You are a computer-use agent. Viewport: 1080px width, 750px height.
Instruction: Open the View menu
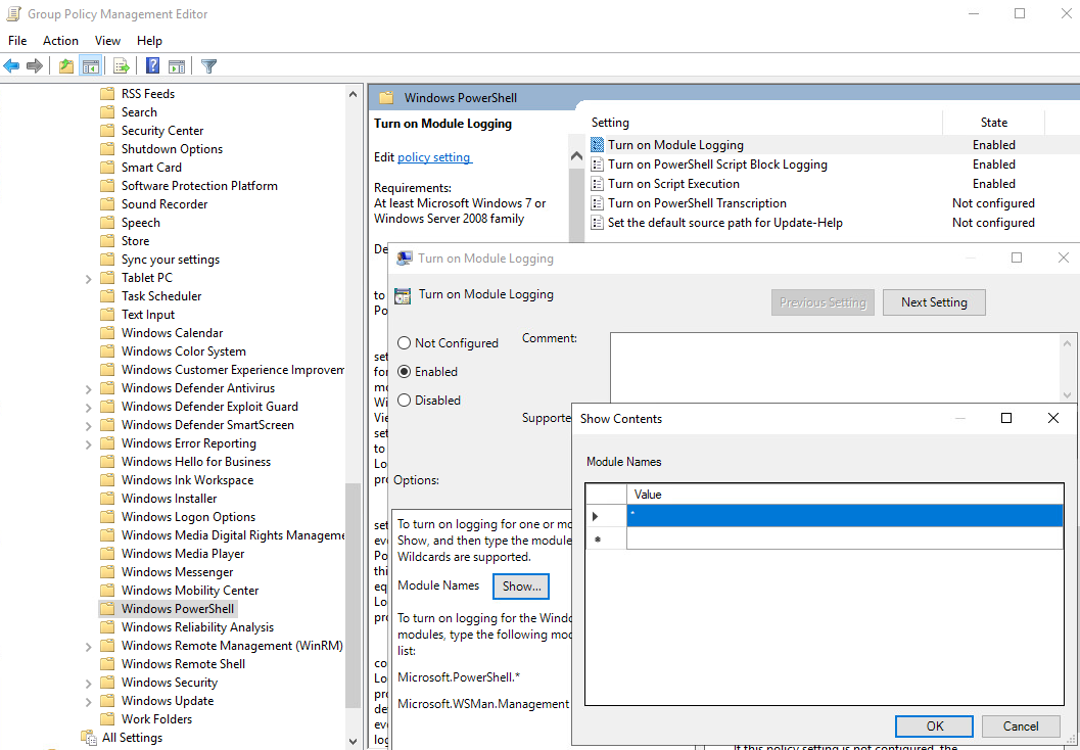coord(107,41)
